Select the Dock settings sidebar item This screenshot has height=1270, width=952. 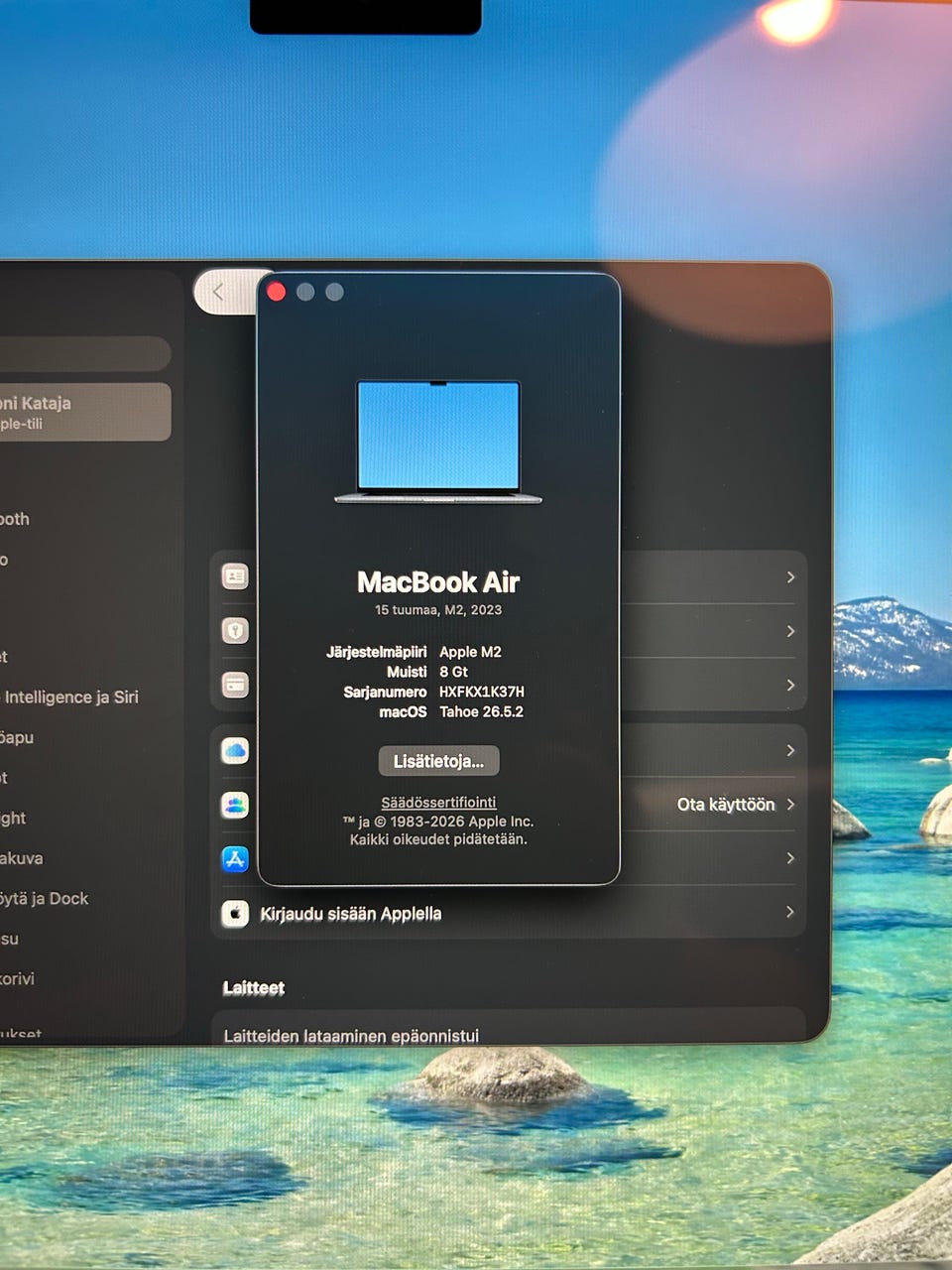(46, 899)
